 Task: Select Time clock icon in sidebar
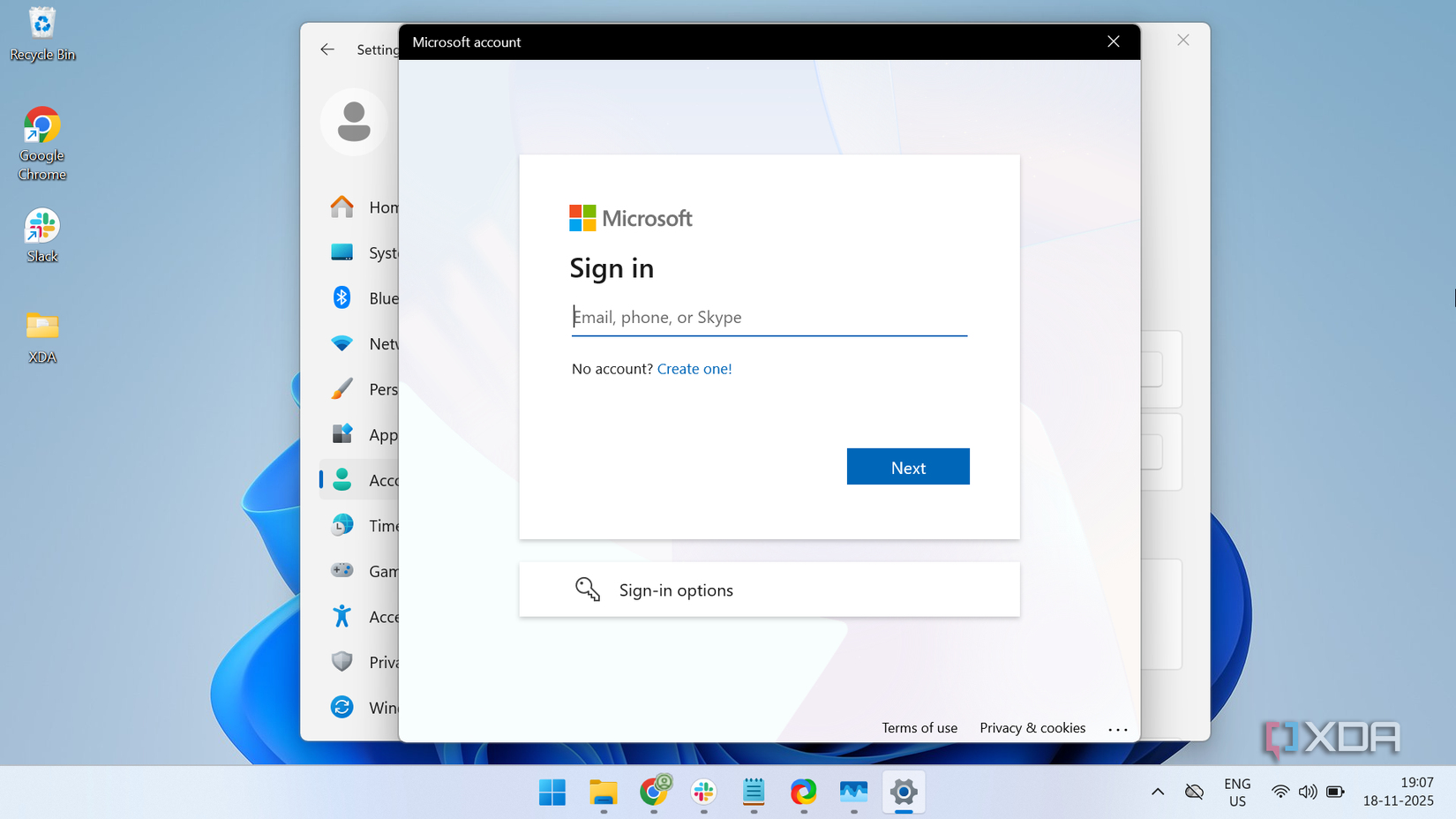pos(341,525)
